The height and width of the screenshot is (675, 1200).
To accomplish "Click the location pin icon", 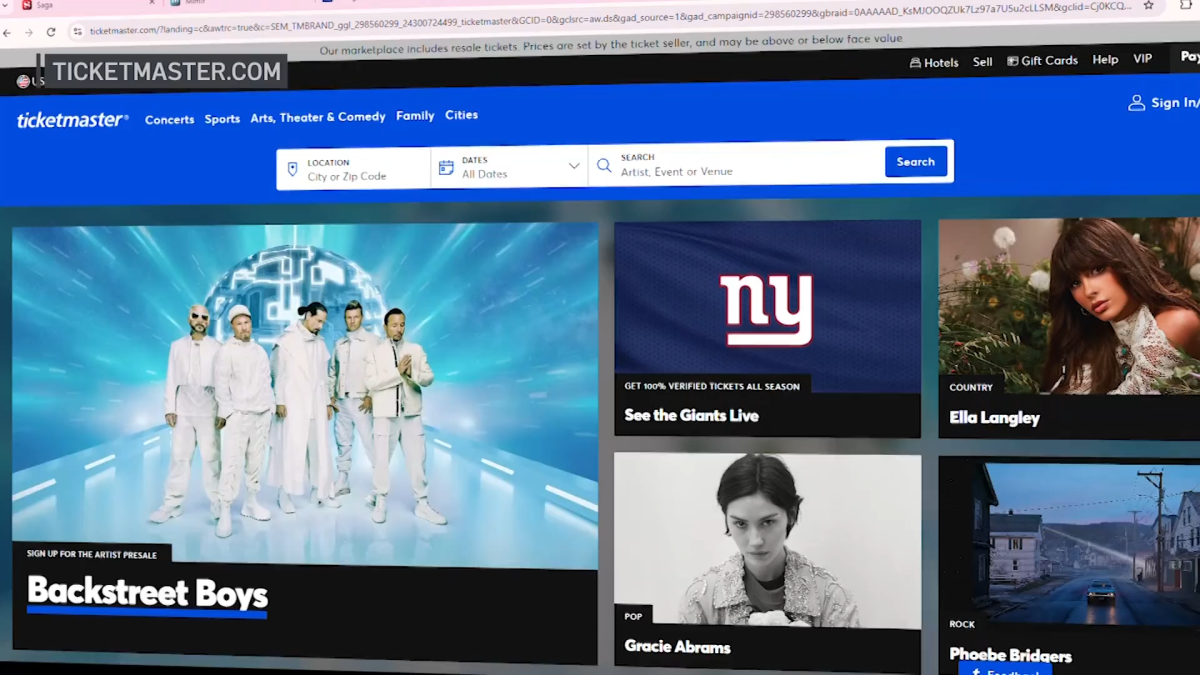I will [292, 169].
